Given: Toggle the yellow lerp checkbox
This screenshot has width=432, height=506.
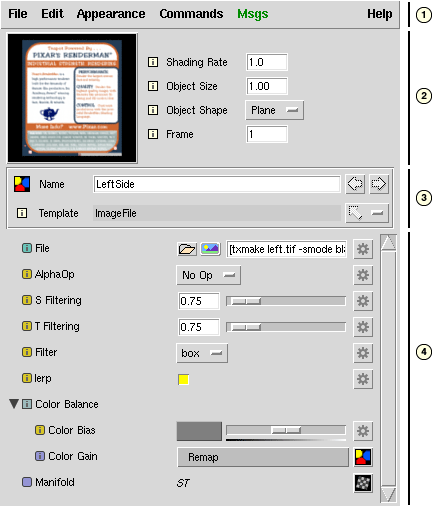Looking at the screenshot, I should (183, 379).
